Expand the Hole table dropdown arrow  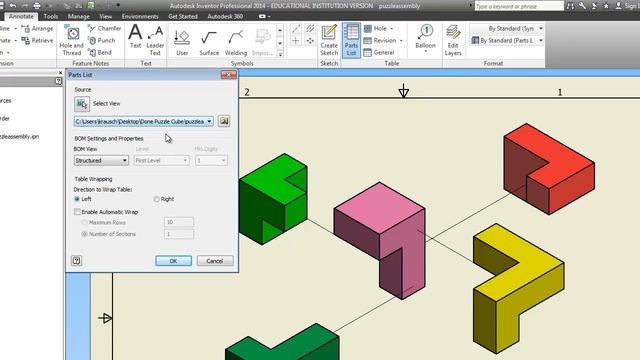(392, 29)
